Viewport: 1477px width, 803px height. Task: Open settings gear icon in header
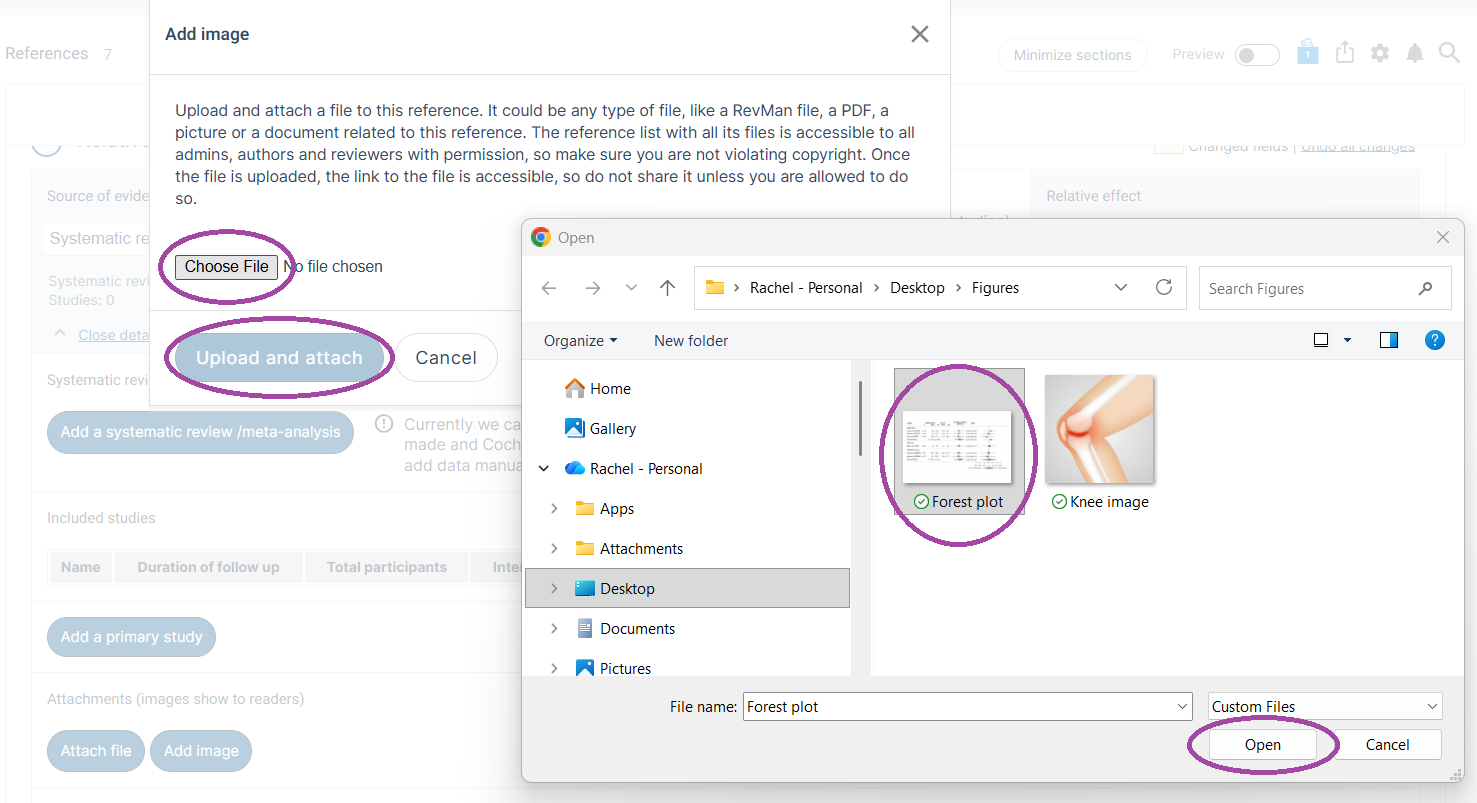pyautogui.click(x=1380, y=53)
